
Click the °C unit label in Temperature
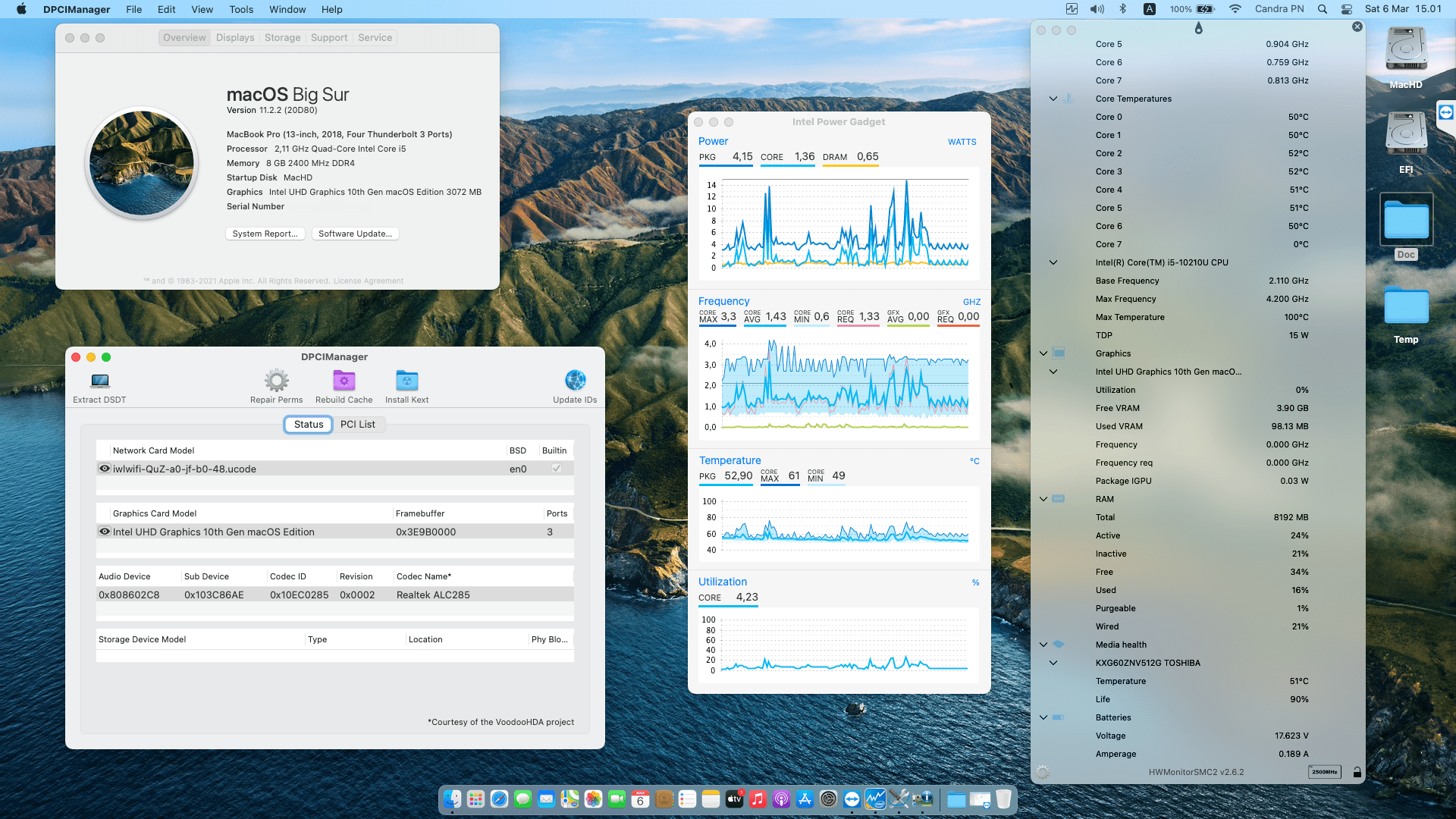coord(974,461)
